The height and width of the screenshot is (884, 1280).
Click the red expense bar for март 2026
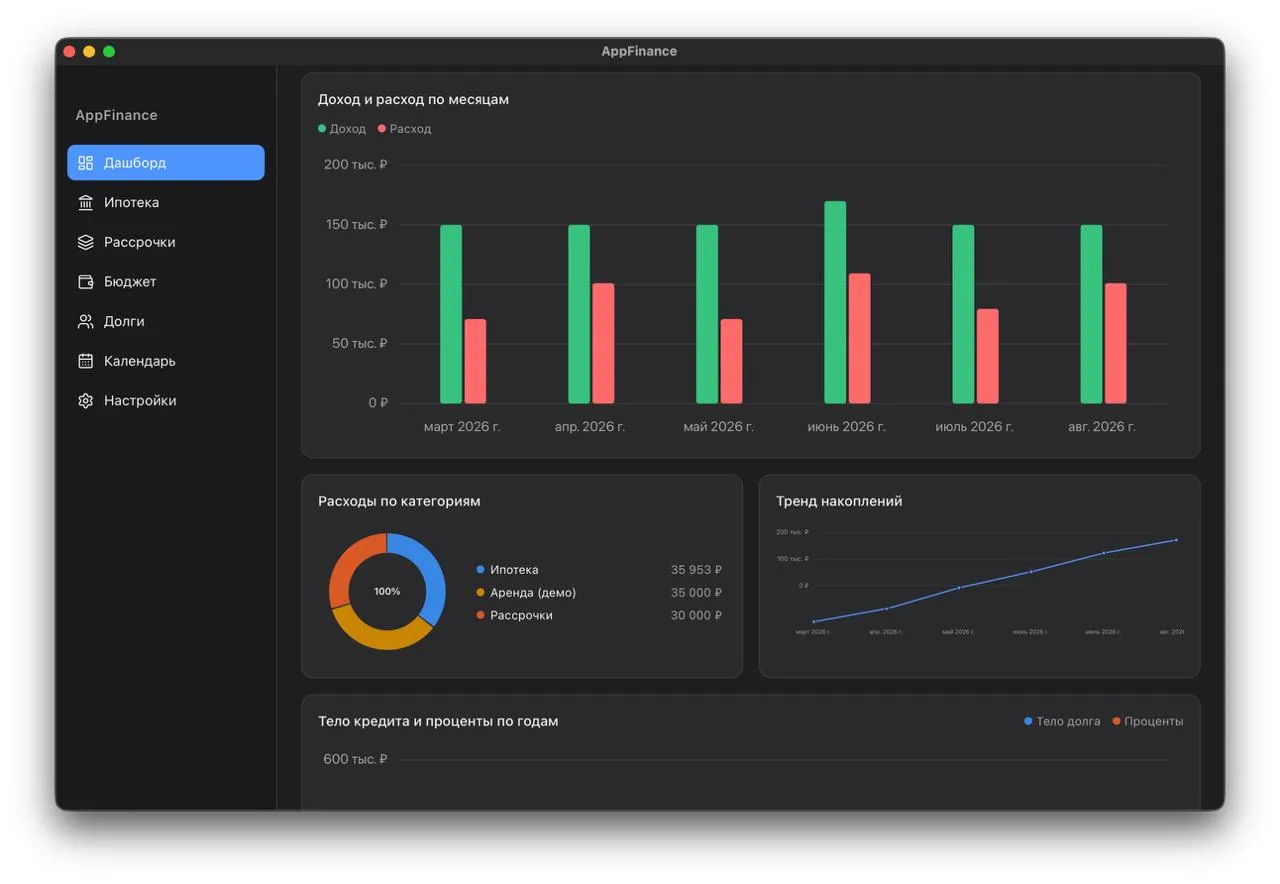(475, 362)
